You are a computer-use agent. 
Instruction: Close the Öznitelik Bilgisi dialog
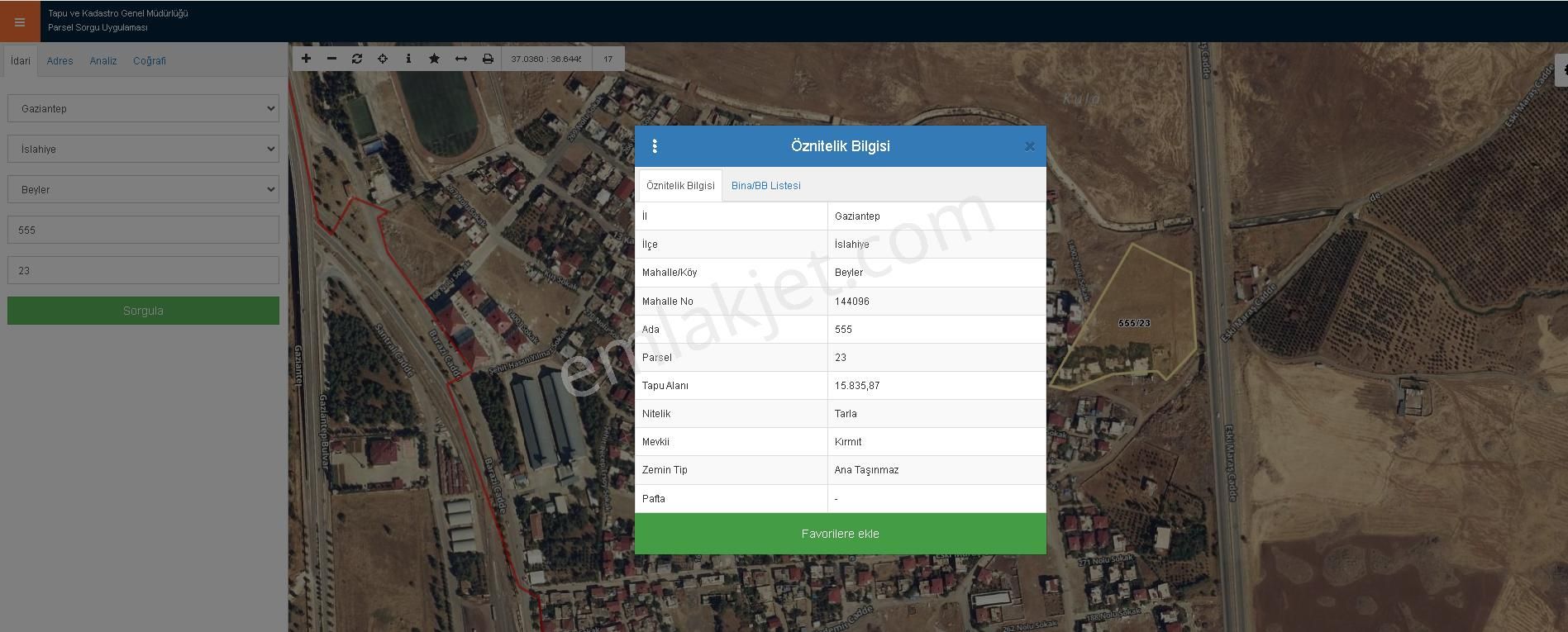(x=1030, y=146)
